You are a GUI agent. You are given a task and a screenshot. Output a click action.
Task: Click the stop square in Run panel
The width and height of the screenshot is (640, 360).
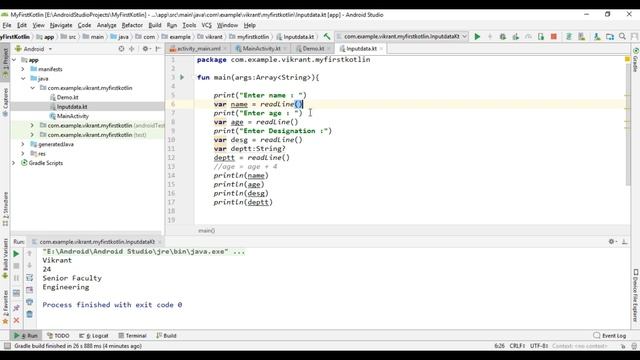click(16, 266)
